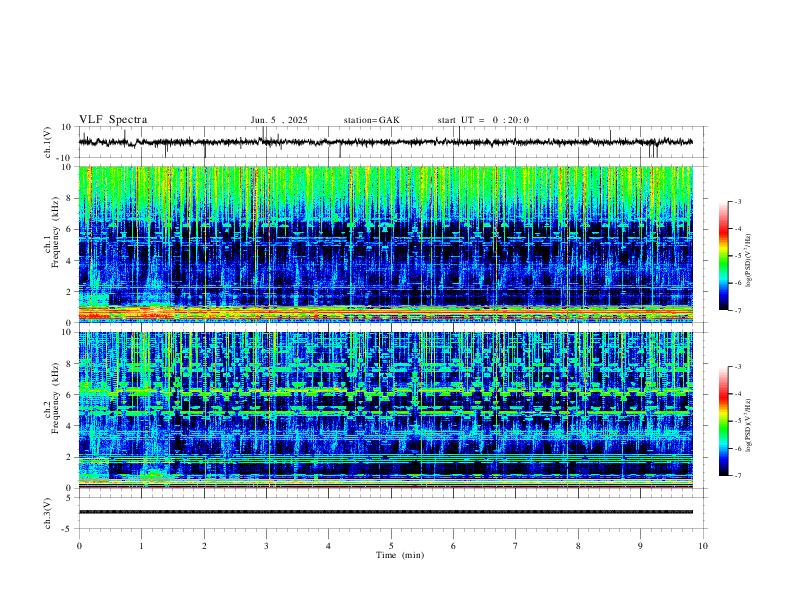Click the ch.3 voltage trace band
The height and width of the screenshot is (612, 792).
pos(386,512)
